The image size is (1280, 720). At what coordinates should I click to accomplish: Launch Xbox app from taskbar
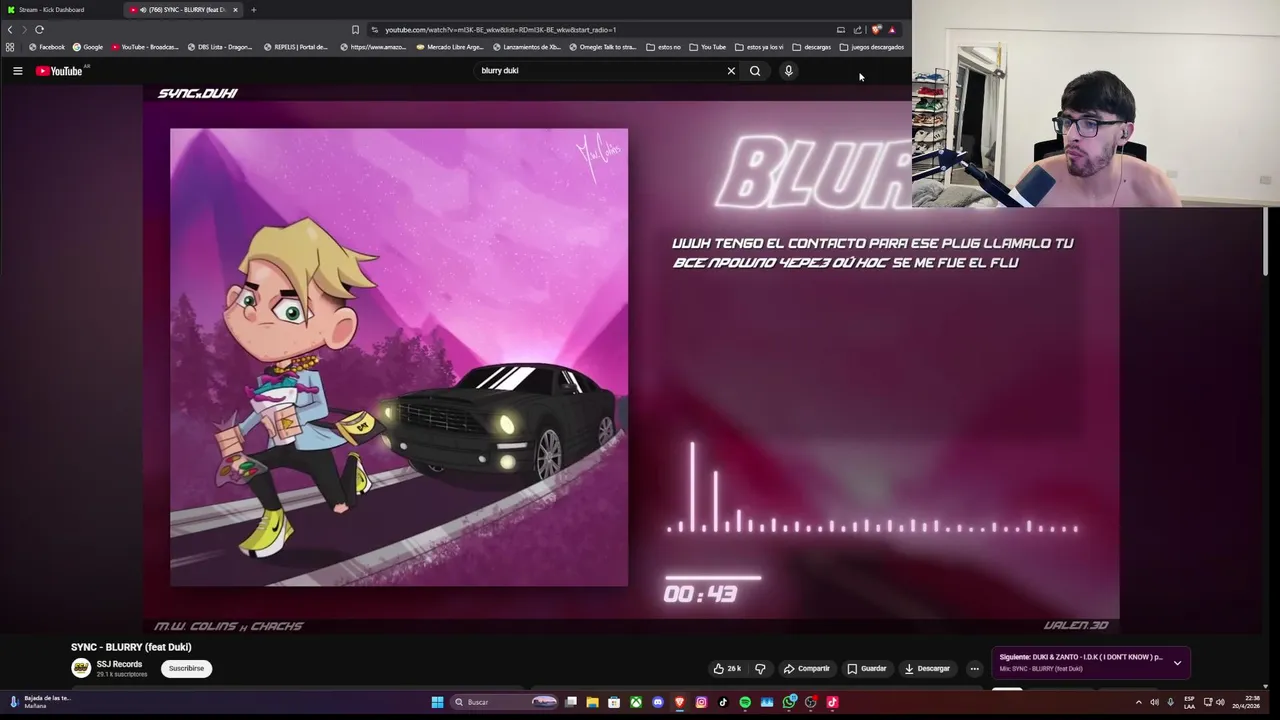(635, 702)
